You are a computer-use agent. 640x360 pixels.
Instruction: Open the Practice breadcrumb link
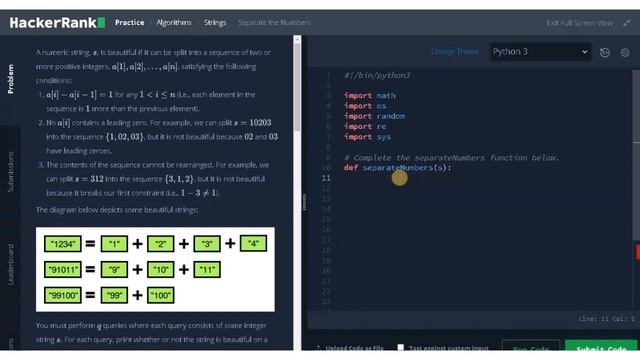pyautogui.click(x=129, y=23)
